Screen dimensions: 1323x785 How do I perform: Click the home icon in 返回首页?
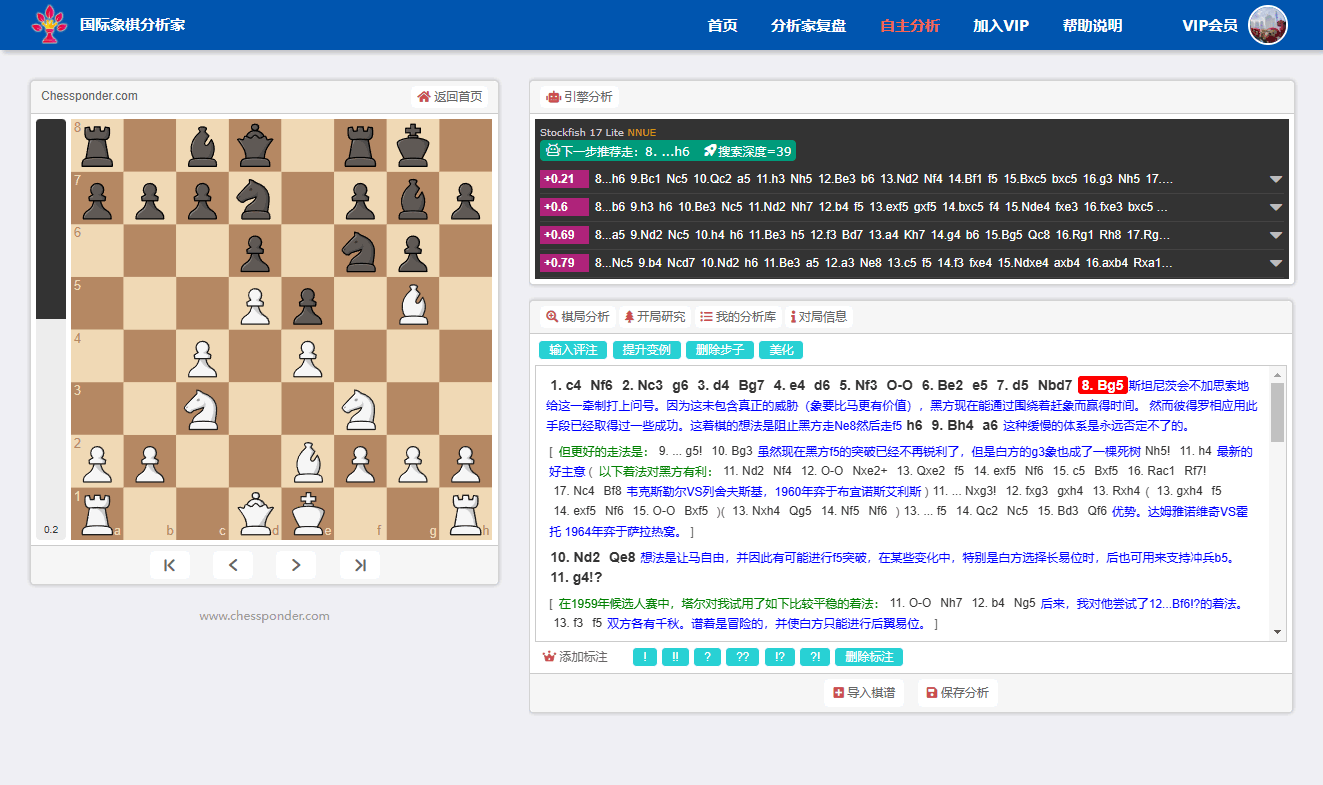tap(424, 97)
